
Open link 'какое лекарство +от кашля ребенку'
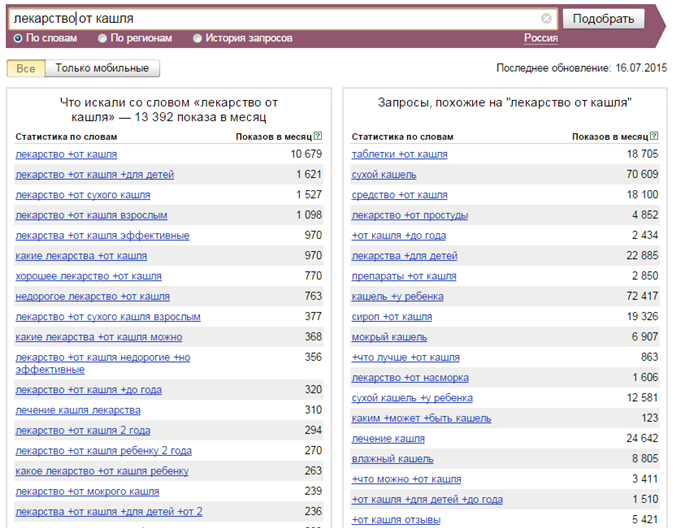pos(102,471)
